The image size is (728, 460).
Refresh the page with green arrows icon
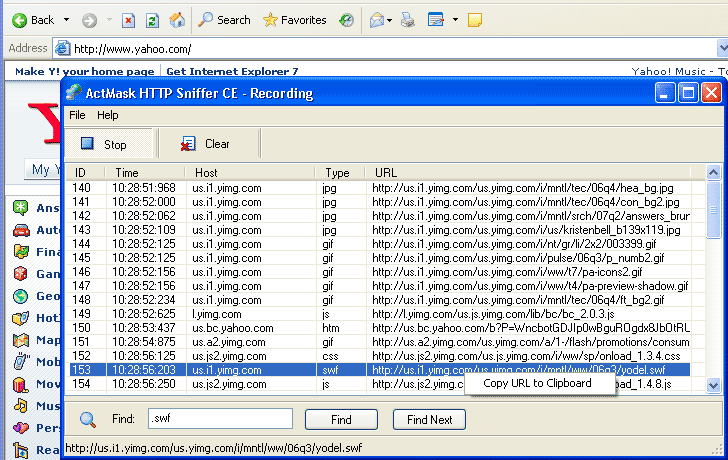pyautogui.click(x=152, y=20)
